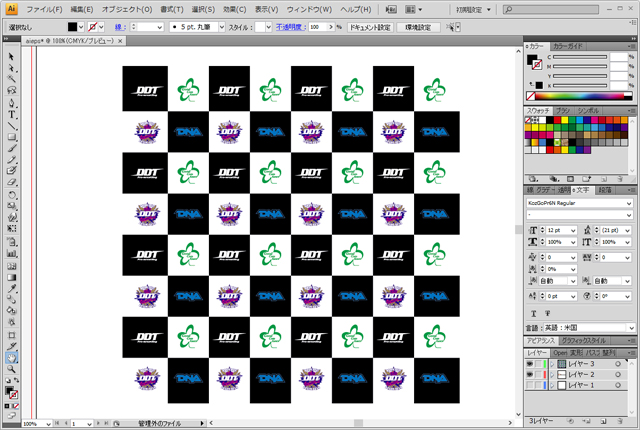Open the 英語:米国 language dropdown
640x430 pixels.
pos(631,328)
